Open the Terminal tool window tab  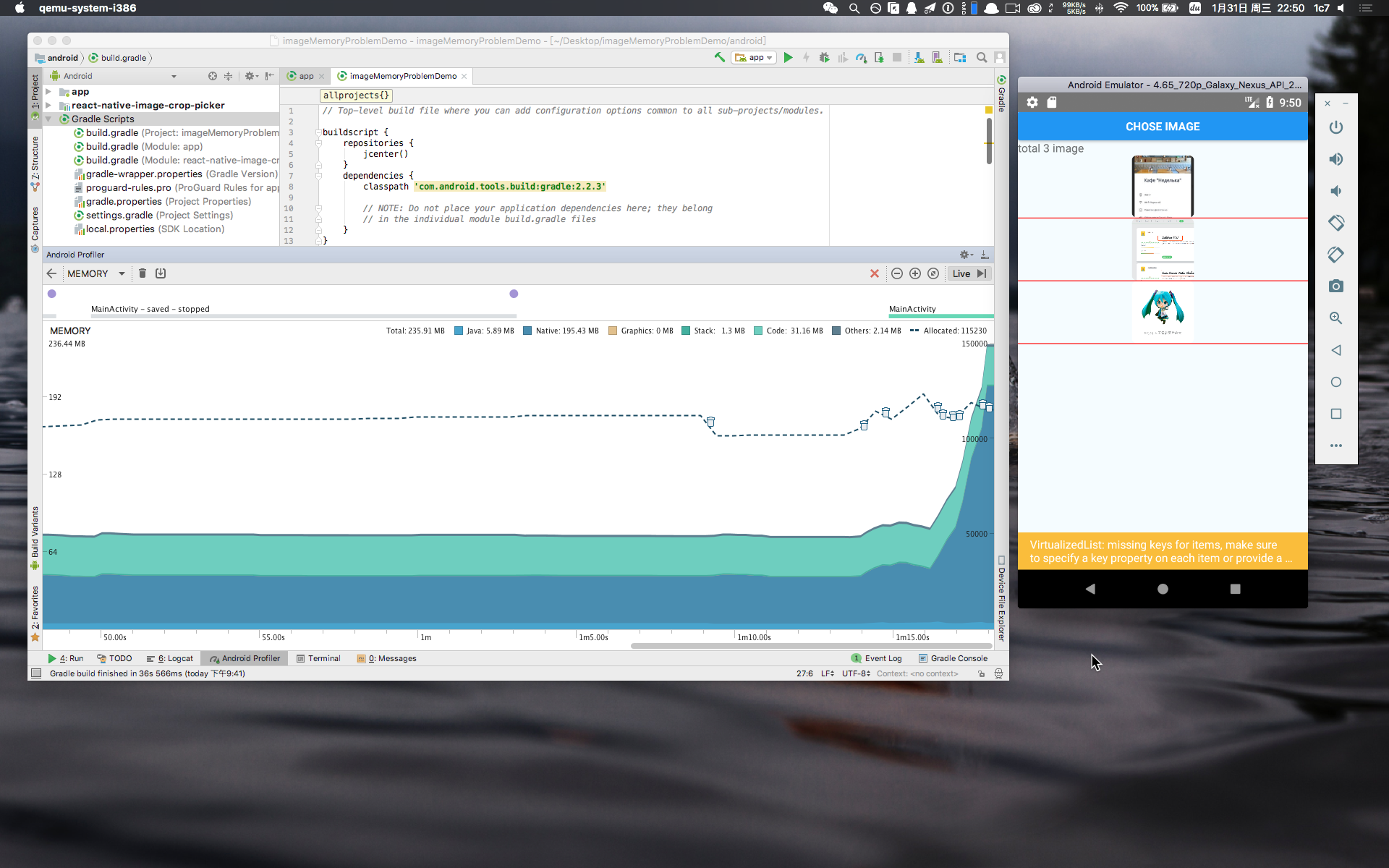point(318,658)
